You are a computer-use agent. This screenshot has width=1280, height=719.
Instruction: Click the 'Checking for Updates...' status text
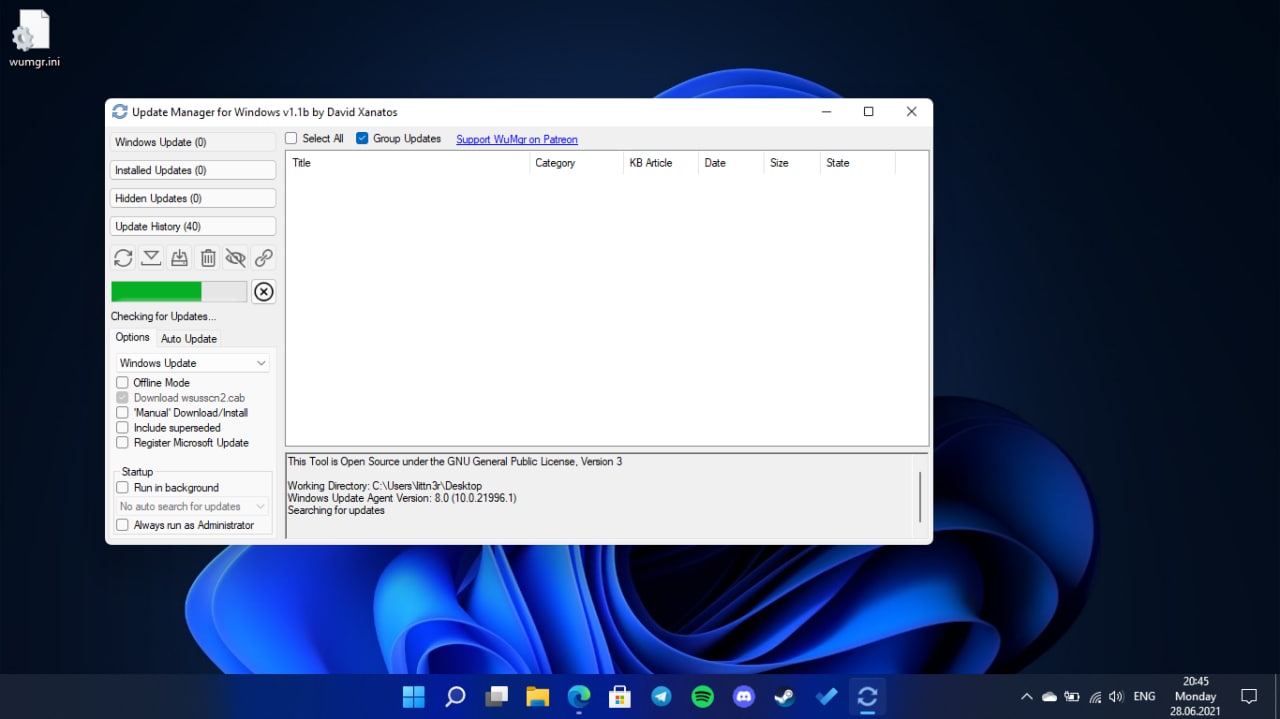(163, 316)
